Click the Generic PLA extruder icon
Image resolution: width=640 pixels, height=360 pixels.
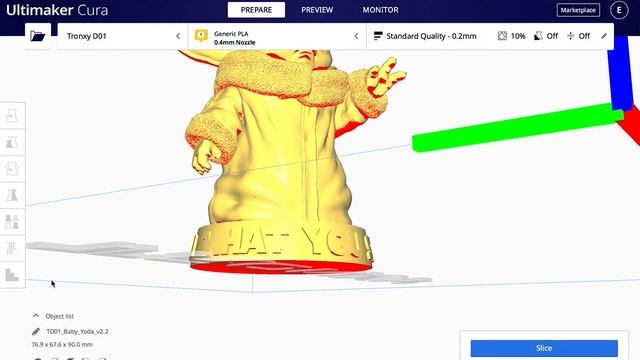coord(201,36)
